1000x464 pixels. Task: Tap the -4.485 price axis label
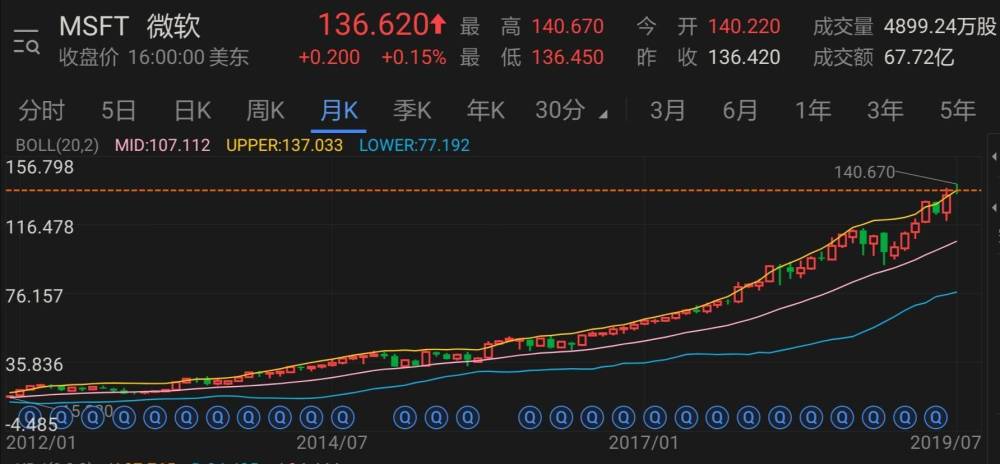[31, 424]
